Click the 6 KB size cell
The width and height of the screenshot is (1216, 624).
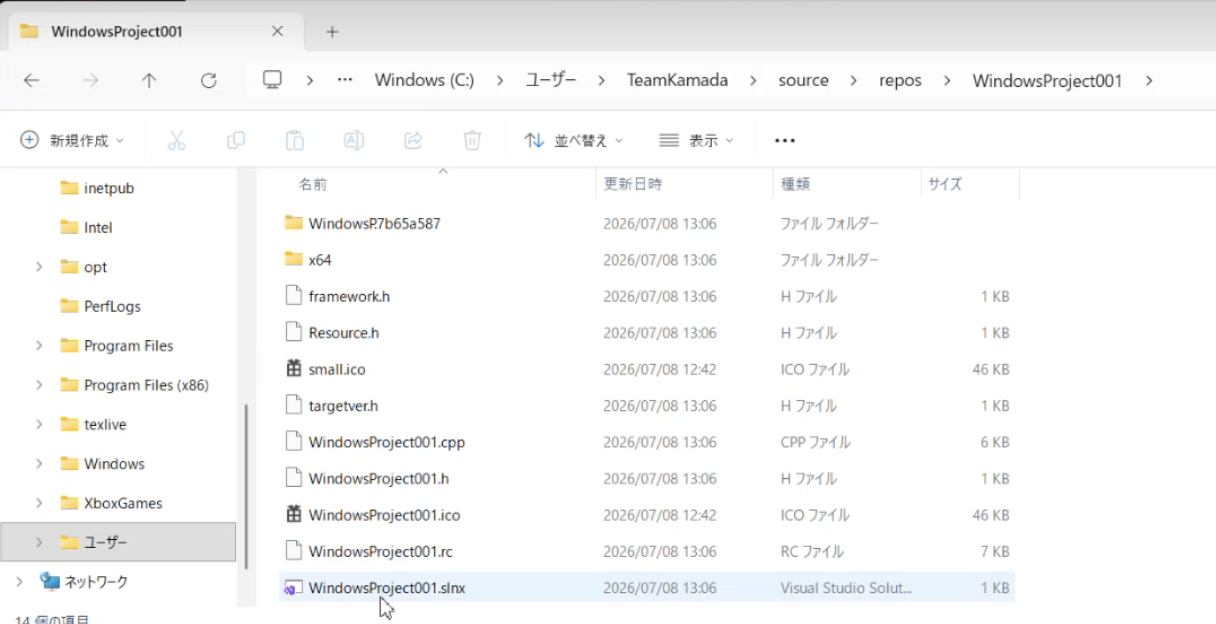tap(994, 442)
